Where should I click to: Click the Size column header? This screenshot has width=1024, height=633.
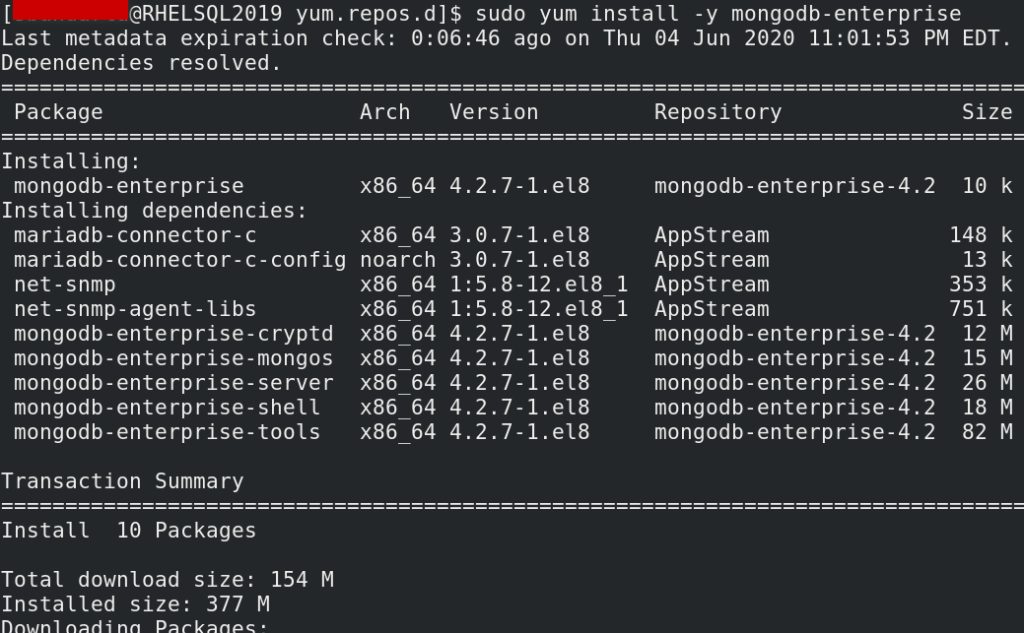tap(987, 112)
